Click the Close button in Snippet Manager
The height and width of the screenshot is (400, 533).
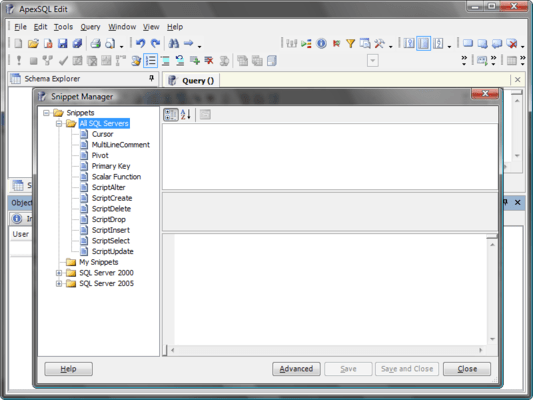pyautogui.click(x=467, y=369)
